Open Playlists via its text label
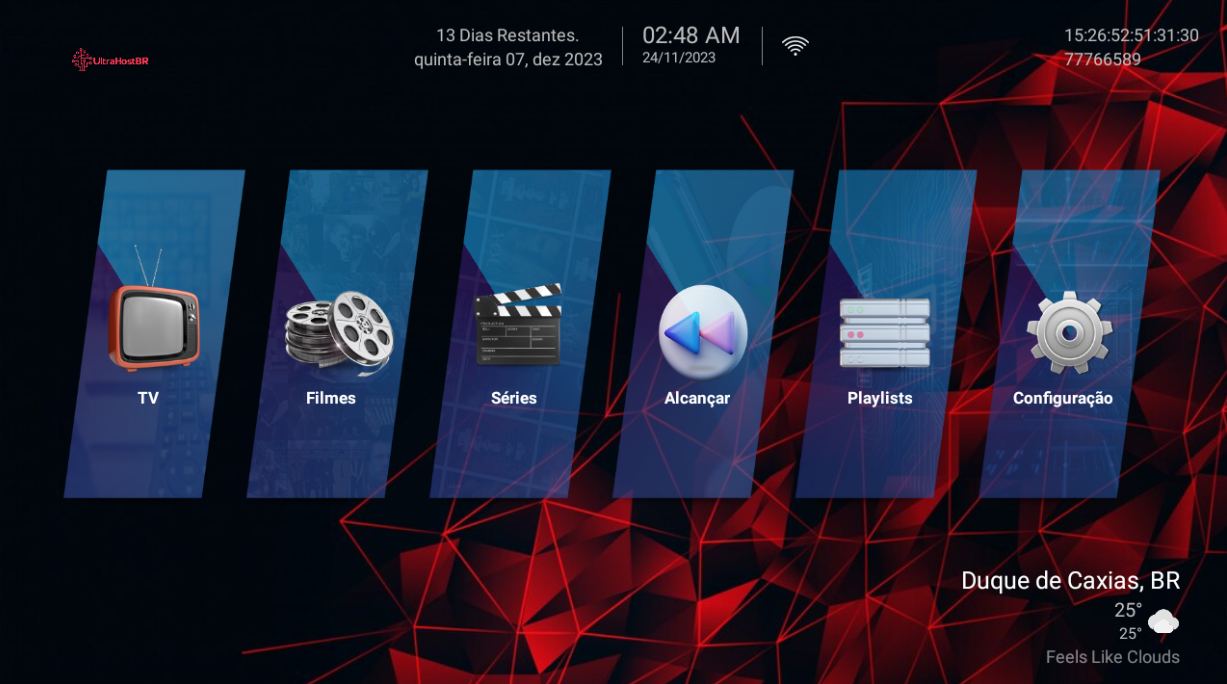 [880, 398]
